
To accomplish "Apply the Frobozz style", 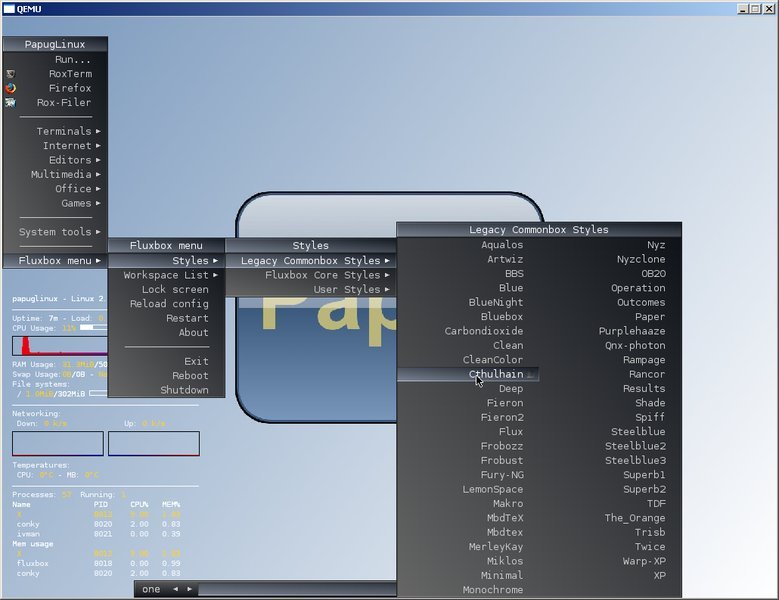I will (468, 447).
